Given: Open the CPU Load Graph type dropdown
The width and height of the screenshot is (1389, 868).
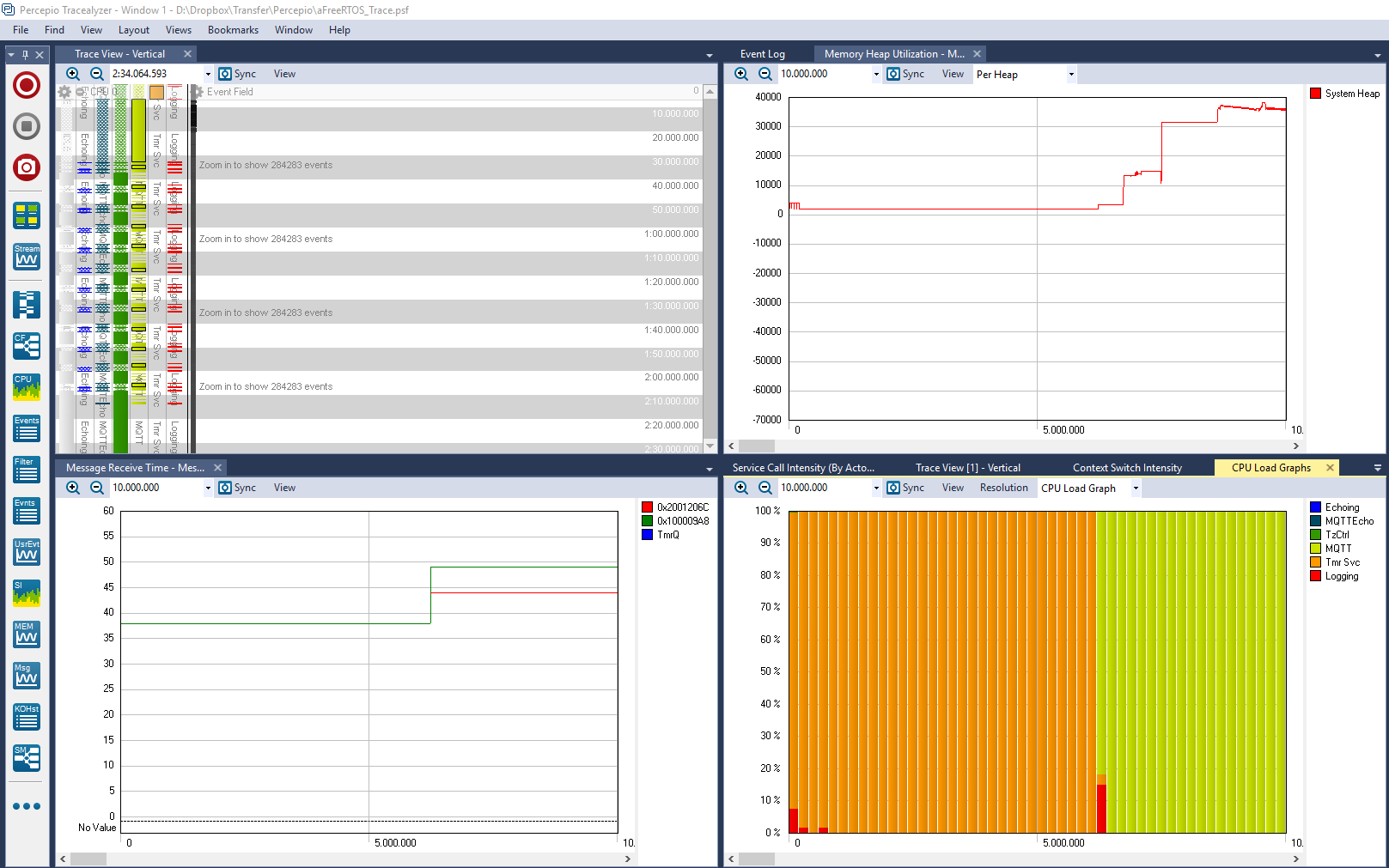Looking at the screenshot, I should 1136,489.
